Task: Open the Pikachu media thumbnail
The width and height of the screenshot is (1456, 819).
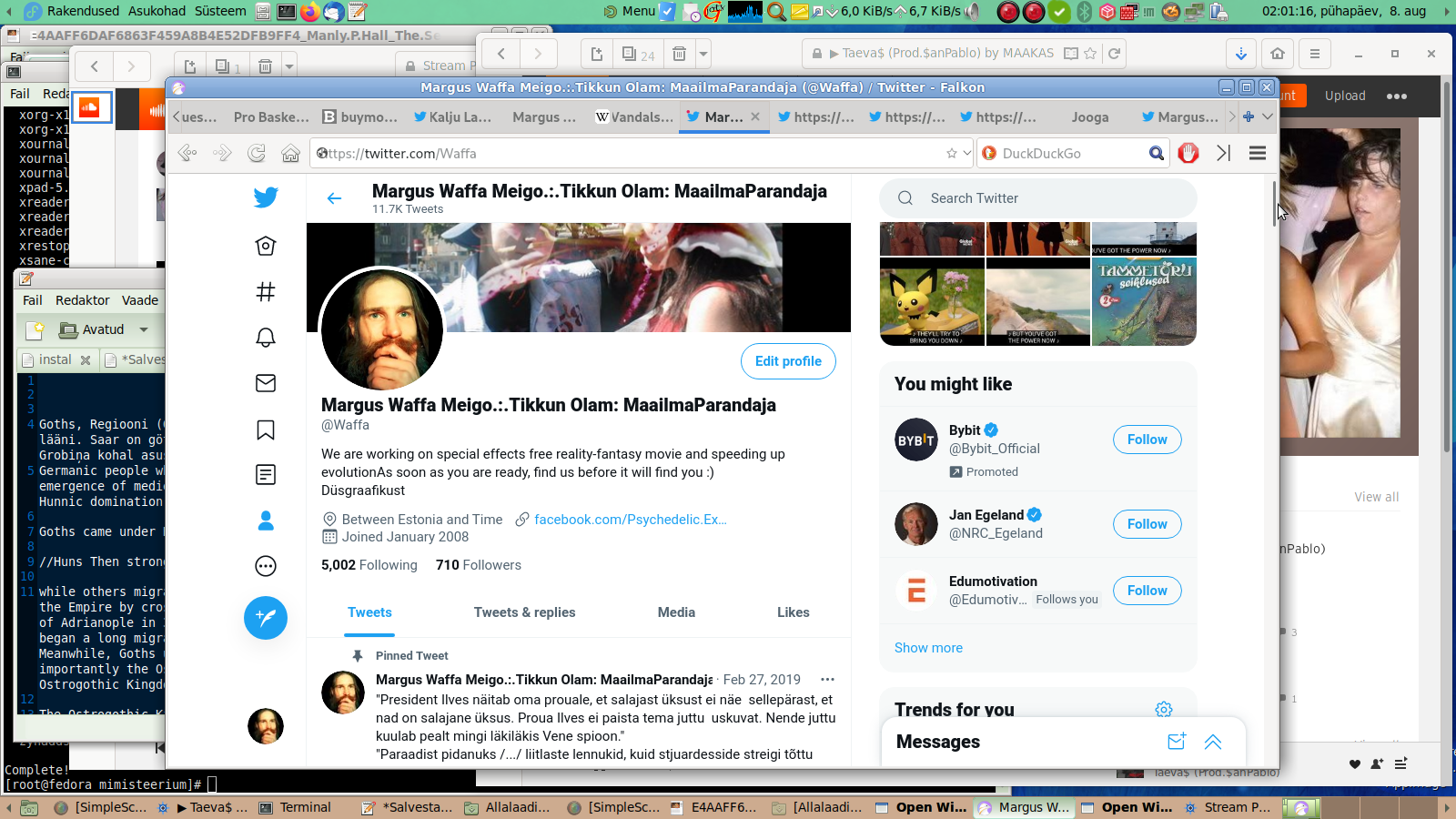Action: [932, 301]
